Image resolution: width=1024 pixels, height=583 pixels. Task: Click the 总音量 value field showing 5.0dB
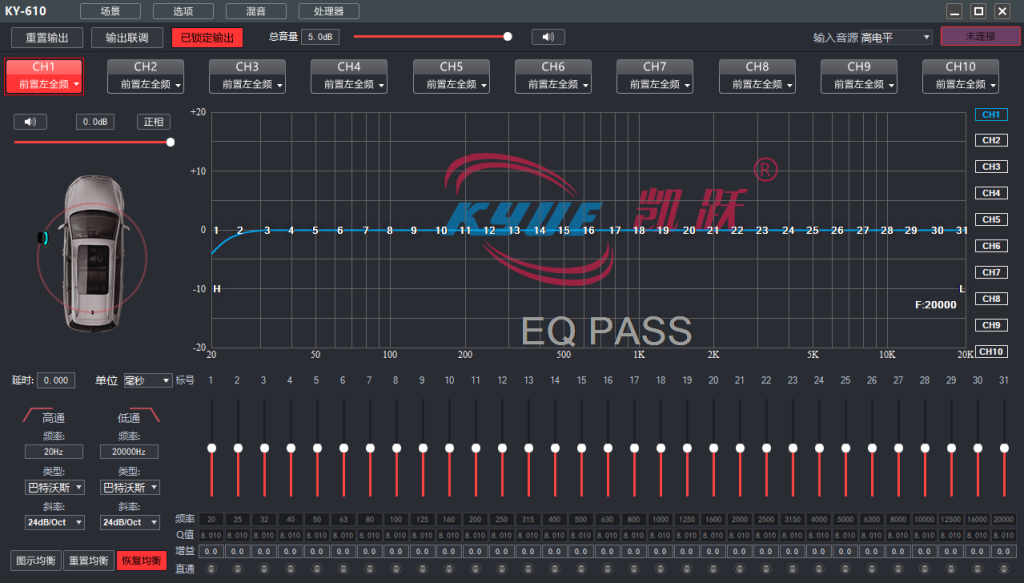tap(320, 37)
